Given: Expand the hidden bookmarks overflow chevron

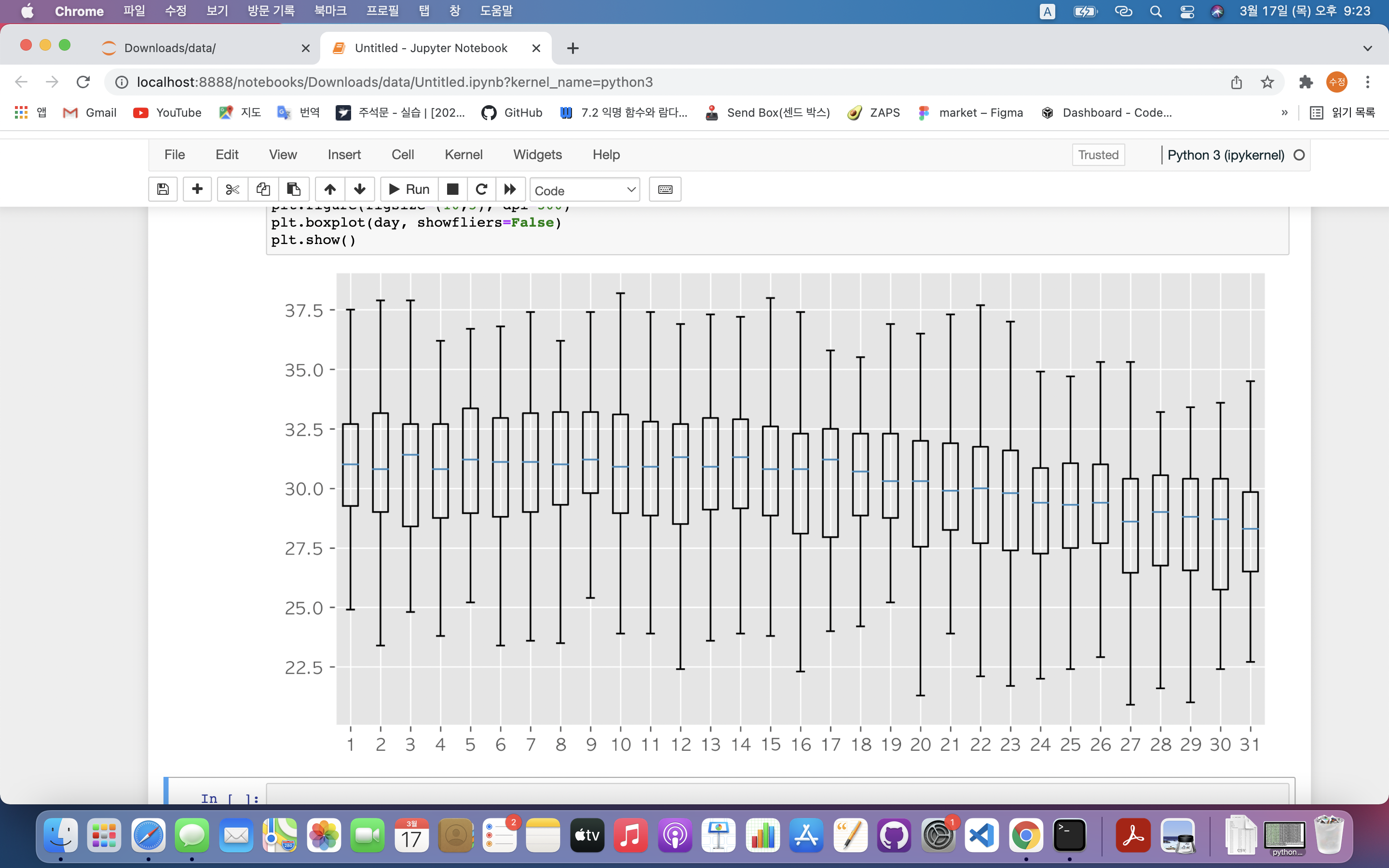Looking at the screenshot, I should point(1284,112).
